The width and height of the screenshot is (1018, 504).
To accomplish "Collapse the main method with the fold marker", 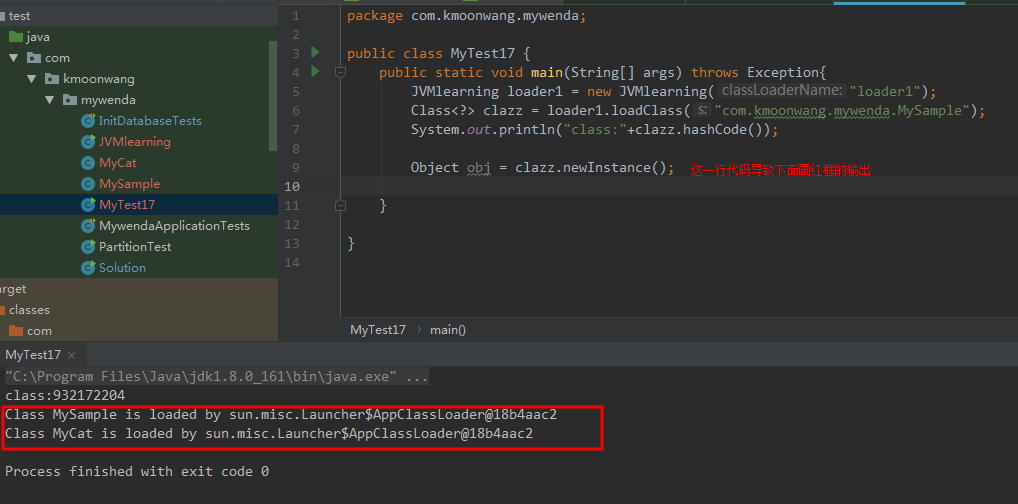I will tap(340, 72).
